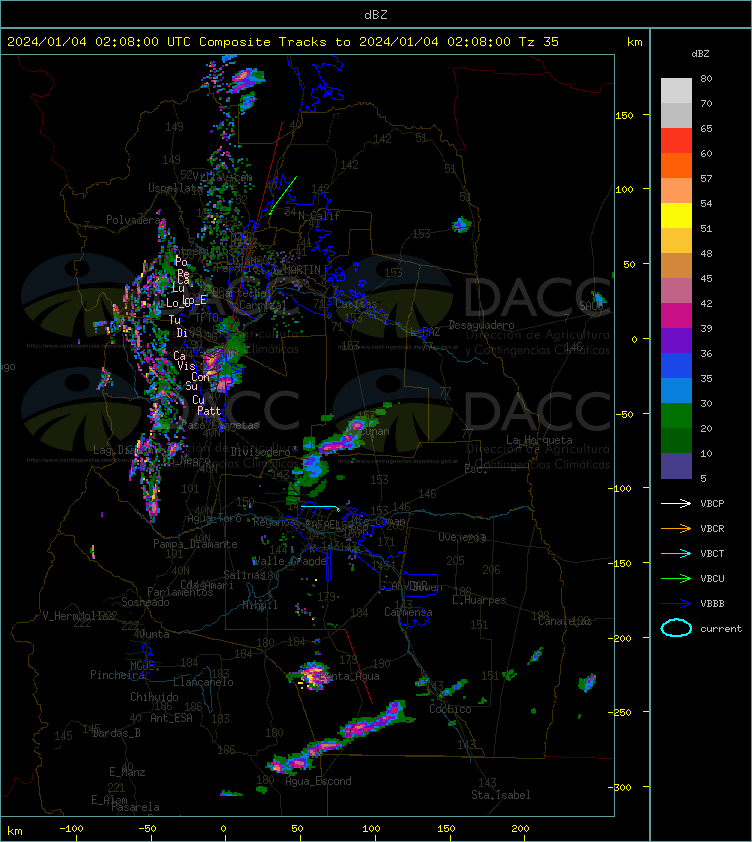This screenshot has height=842, width=752.
Task: Click the '-300' tick on the vertical axis
Action: [x=622, y=787]
